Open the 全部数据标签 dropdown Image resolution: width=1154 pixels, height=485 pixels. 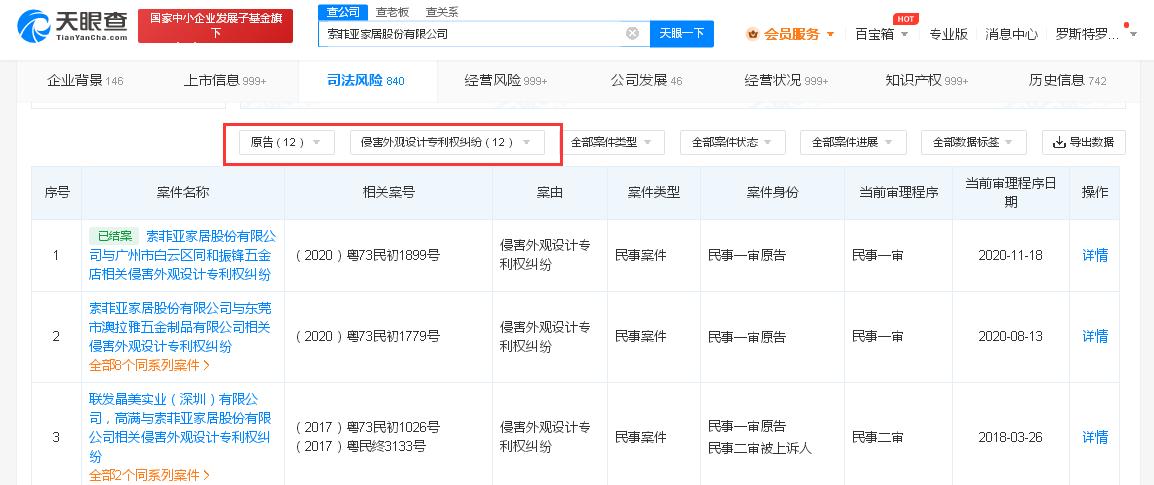click(974, 142)
